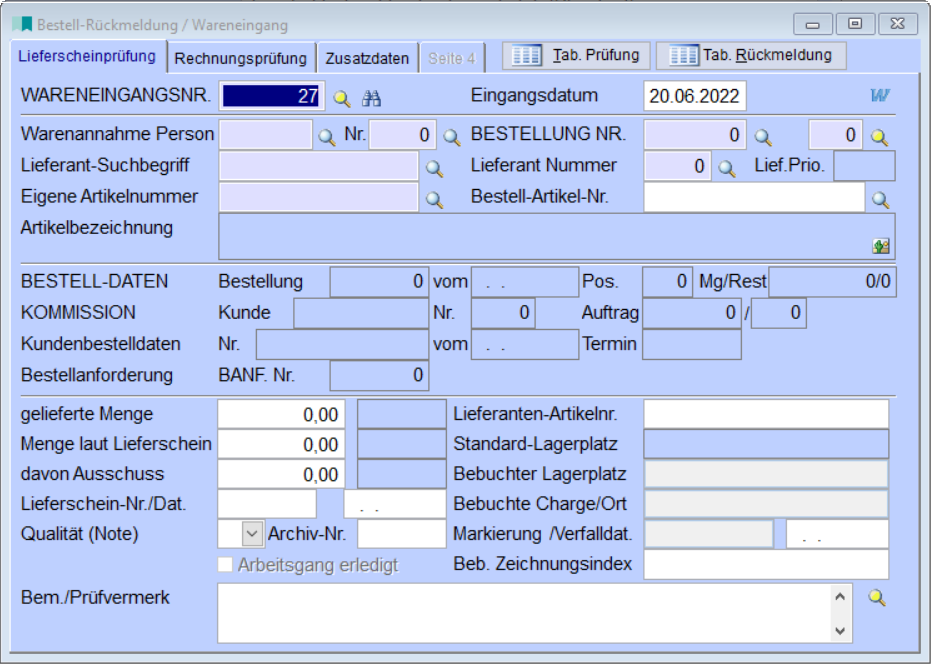Open search for Eigene Artikelnummer
The height and width of the screenshot is (664, 931).
point(434,199)
